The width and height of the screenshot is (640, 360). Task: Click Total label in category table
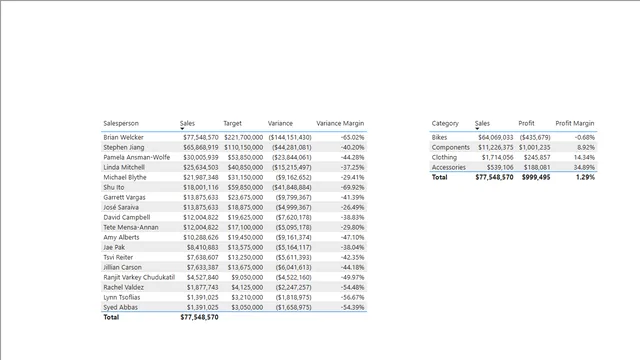tap(440, 177)
